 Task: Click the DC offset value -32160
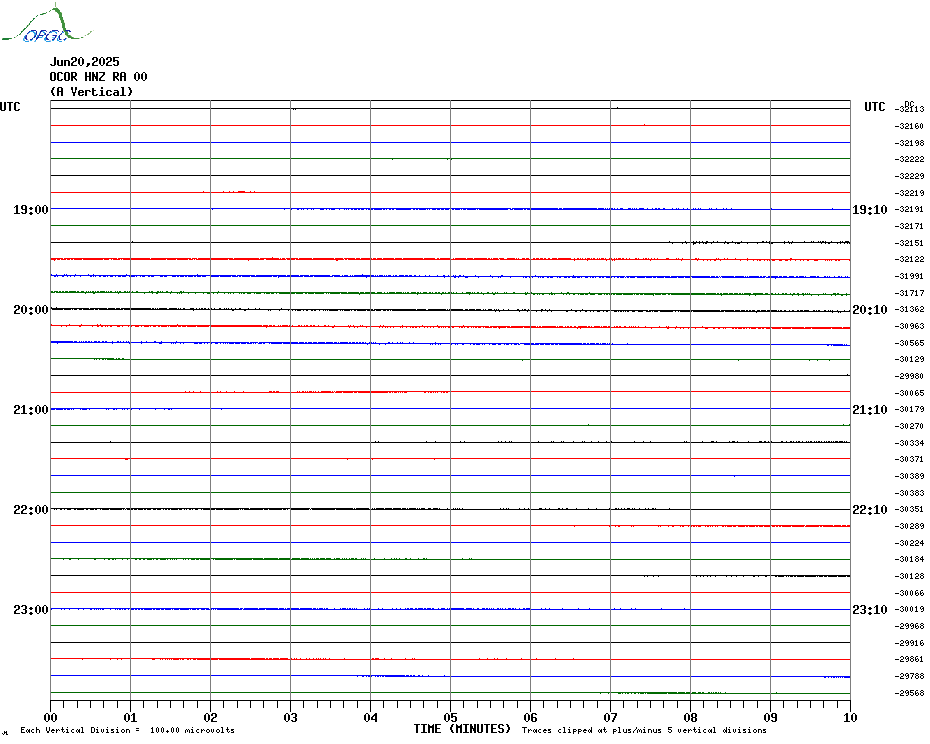coord(909,126)
